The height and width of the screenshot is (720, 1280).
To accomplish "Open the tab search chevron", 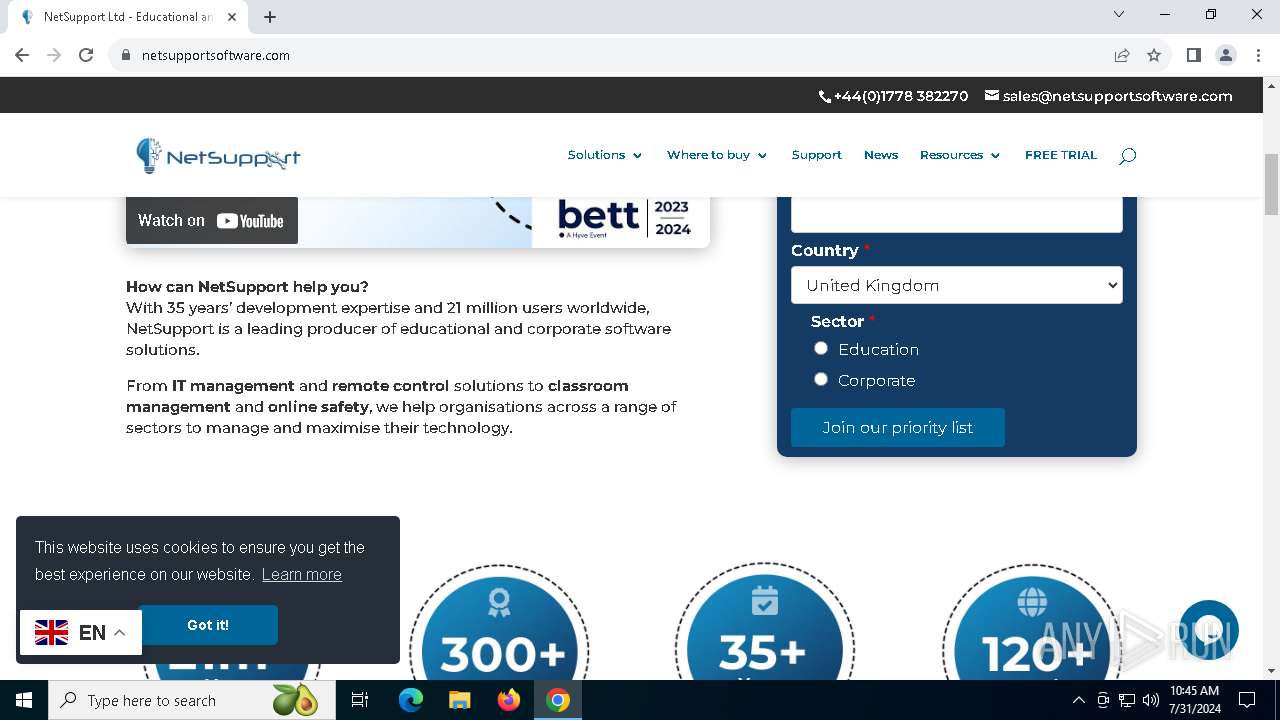I will pyautogui.click(x=1119, y=14).
